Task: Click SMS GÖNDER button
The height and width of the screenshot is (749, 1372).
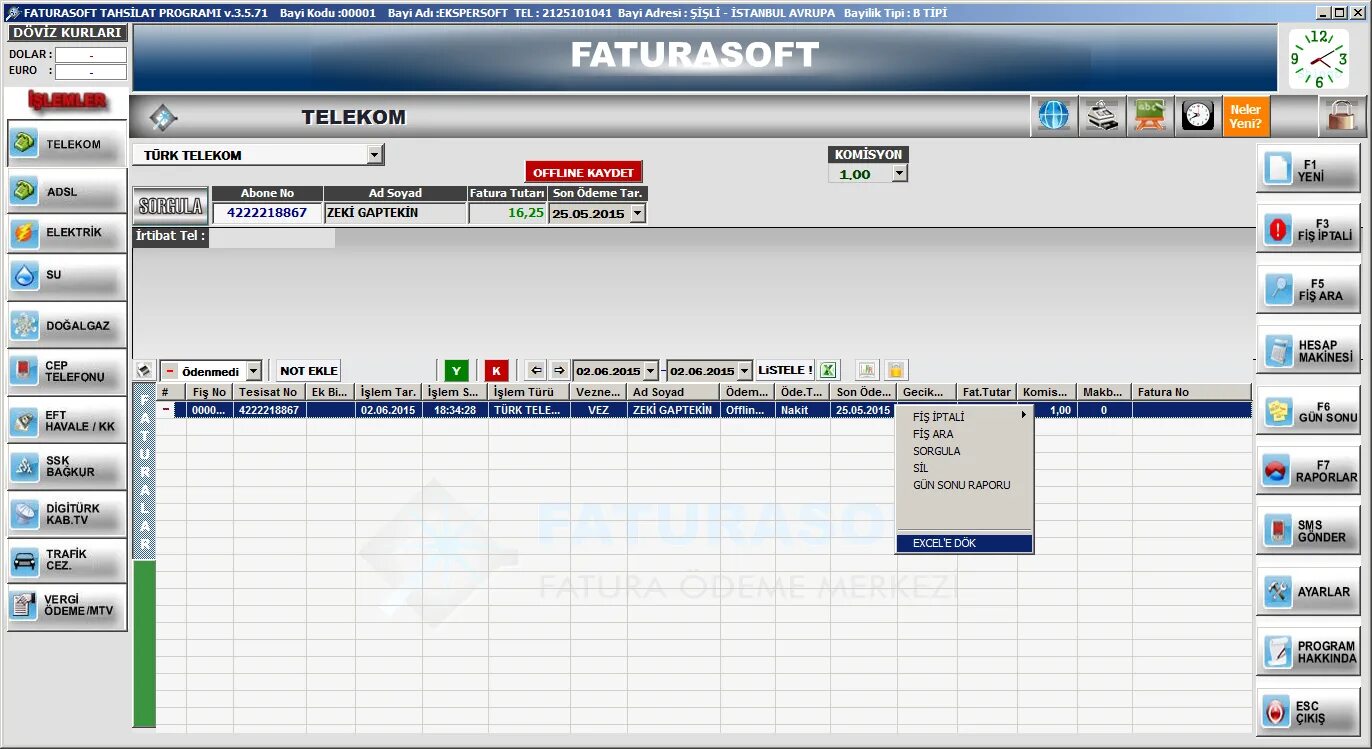Action: [x=1308, y=531]
